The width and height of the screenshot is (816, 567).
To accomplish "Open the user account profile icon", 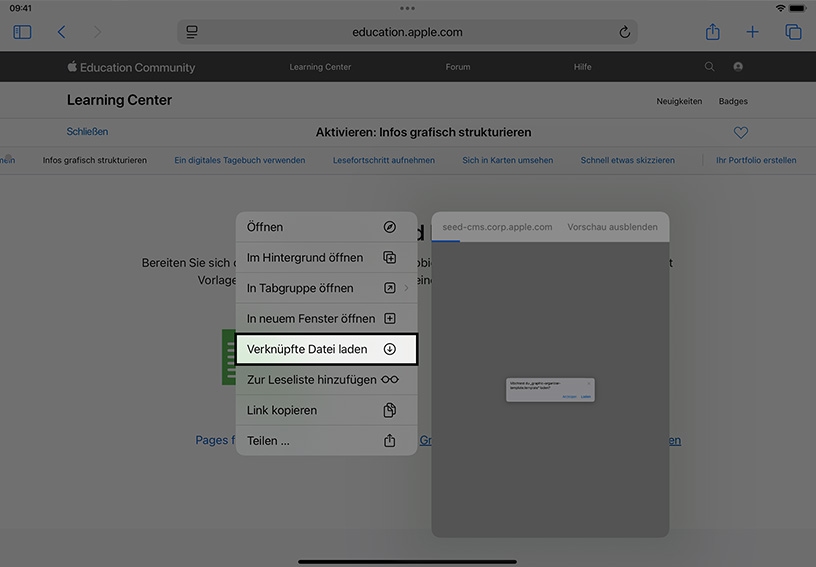I will [x=738, y=67].
